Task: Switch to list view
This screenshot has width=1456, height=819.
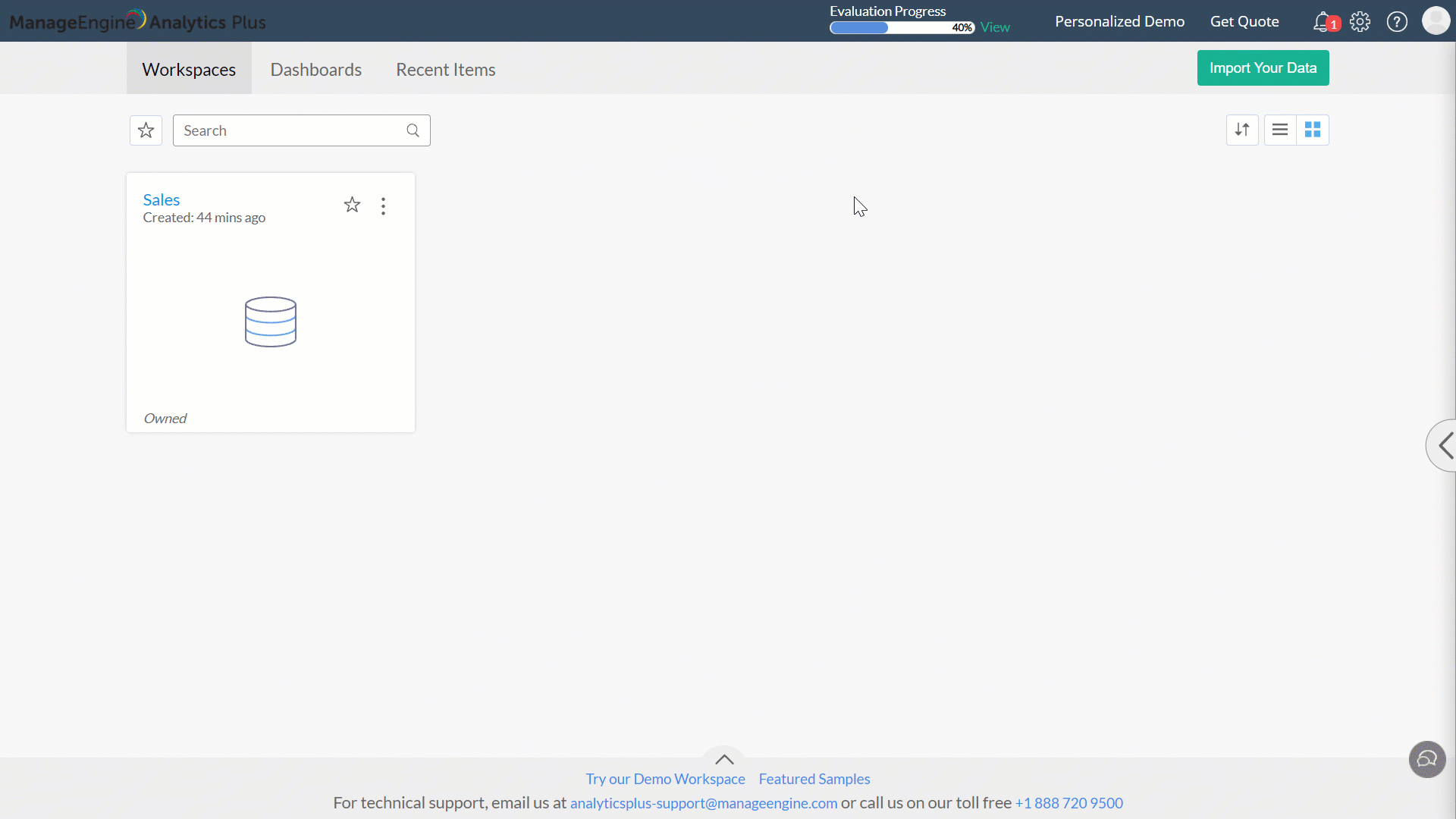Action: 1280,130
